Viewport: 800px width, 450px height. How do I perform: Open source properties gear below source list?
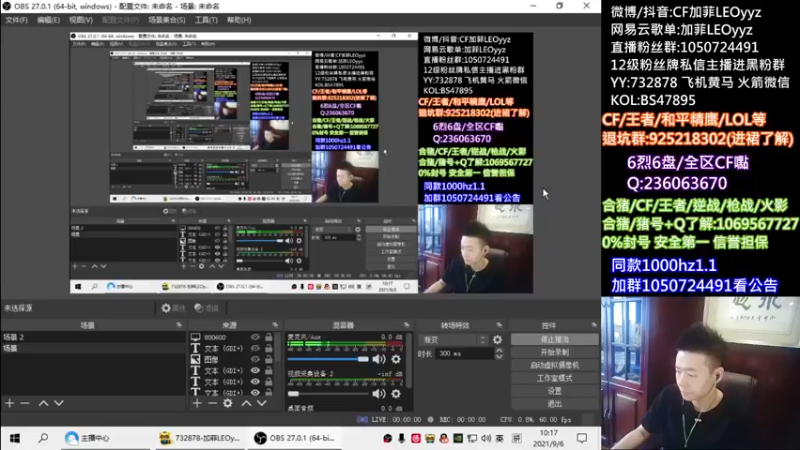[228, 403]
